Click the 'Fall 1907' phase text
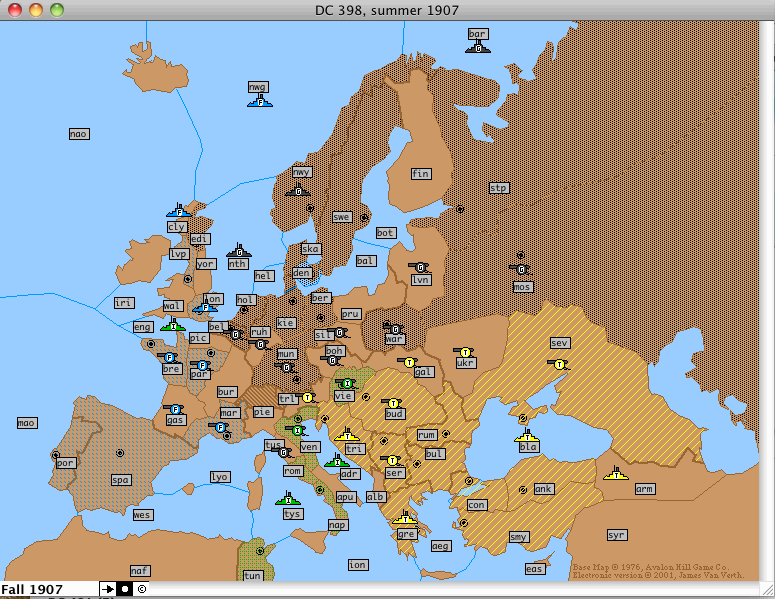This screenshot has width=775, height=599. tap(32, 590)
